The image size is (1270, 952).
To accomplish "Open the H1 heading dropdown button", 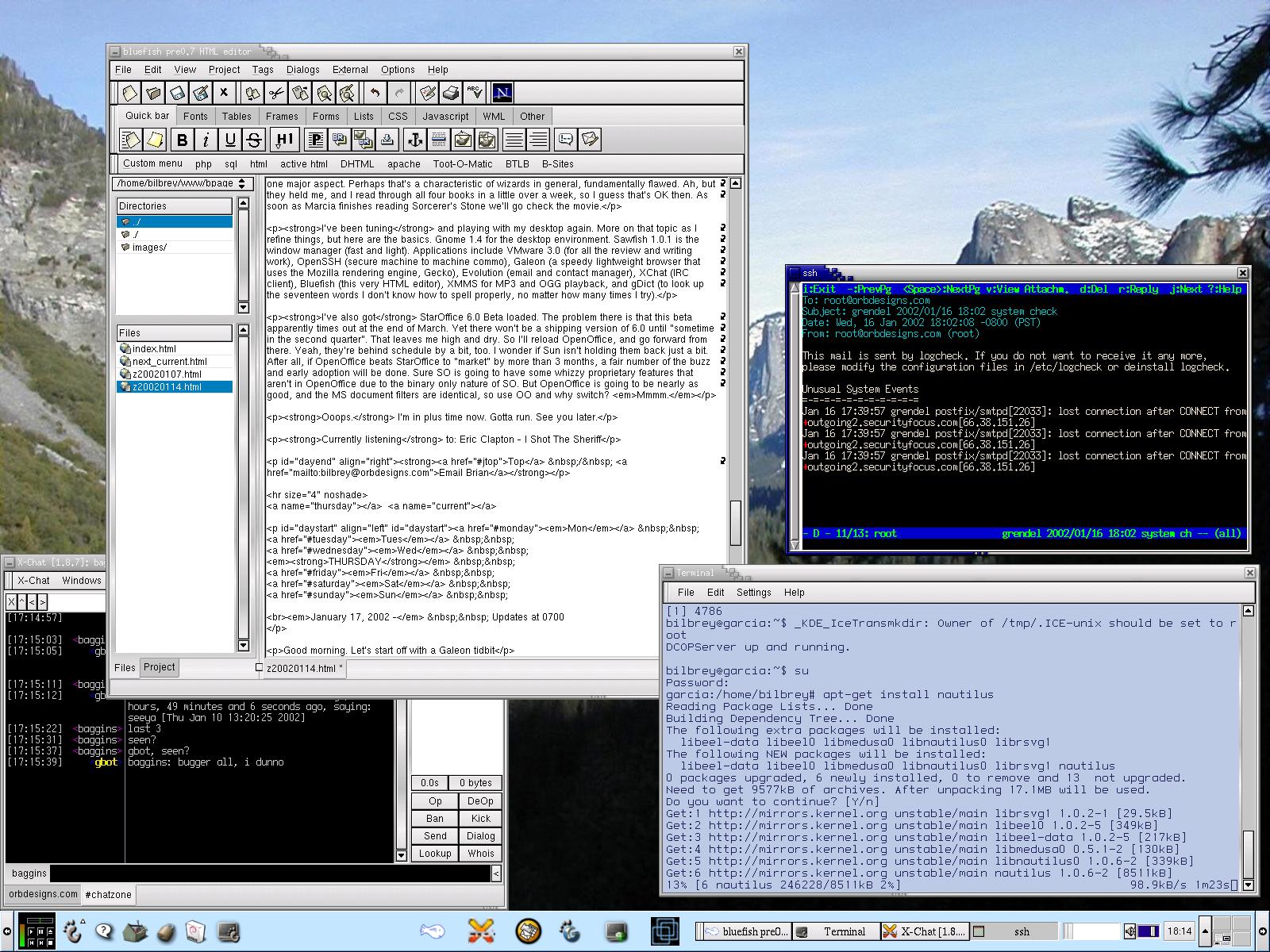I will (283, 140).
